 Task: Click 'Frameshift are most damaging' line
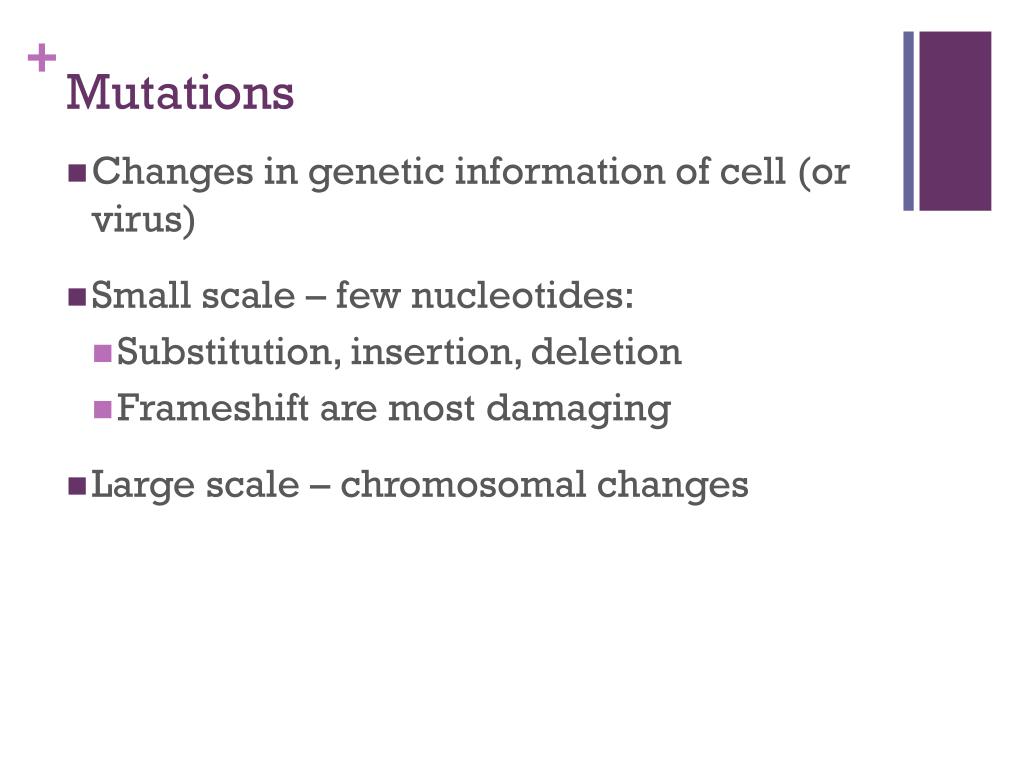tap(394, 409)
